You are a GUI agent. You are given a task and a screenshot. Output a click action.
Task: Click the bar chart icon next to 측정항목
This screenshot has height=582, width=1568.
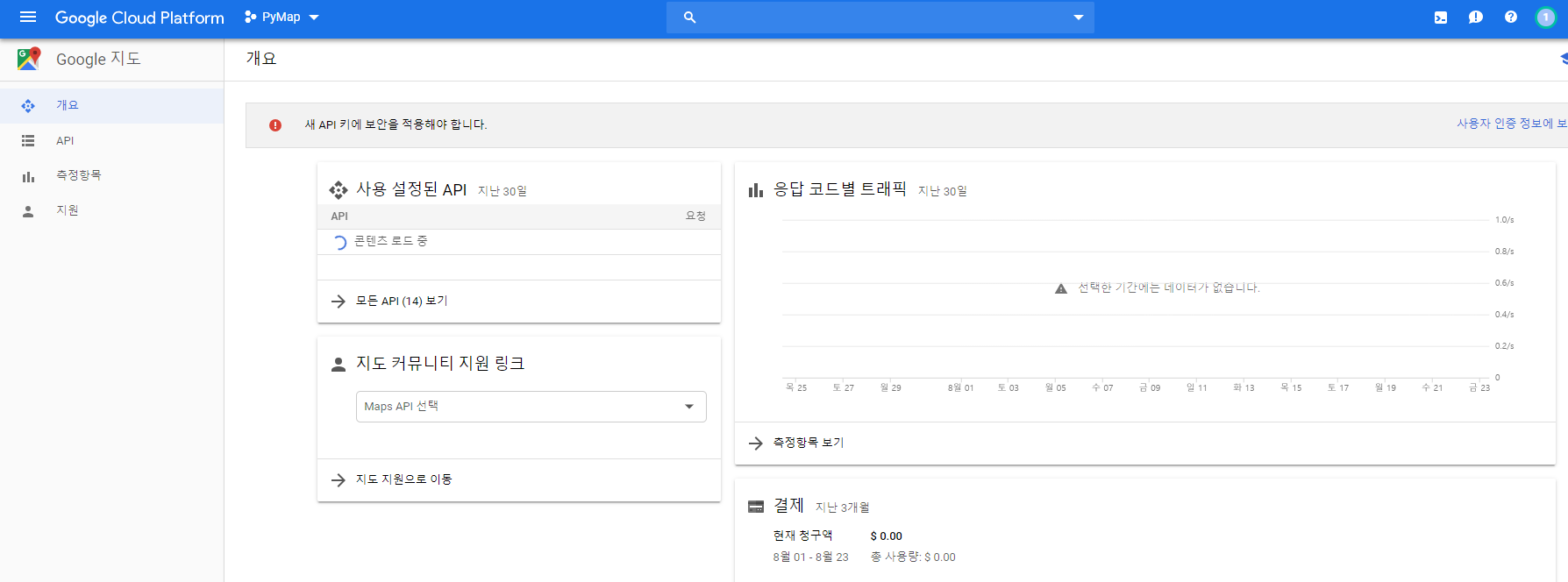[x=28, y=176]
